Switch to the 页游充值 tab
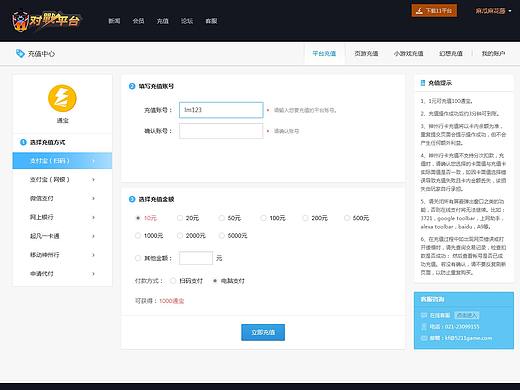The image size is (520, 390). coord(366,53)
